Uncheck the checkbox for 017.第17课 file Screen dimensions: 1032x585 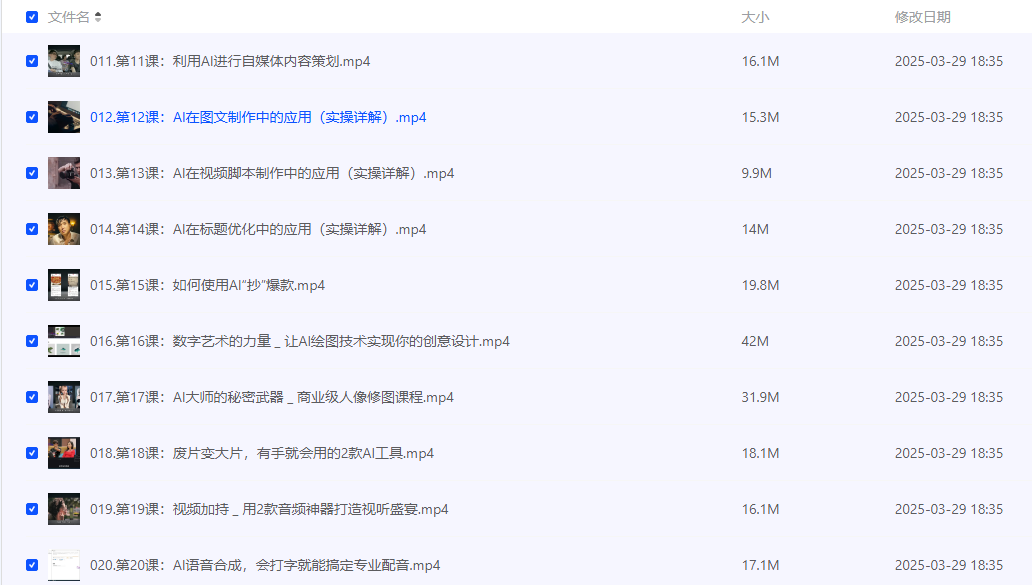click(x=32, y=397)
